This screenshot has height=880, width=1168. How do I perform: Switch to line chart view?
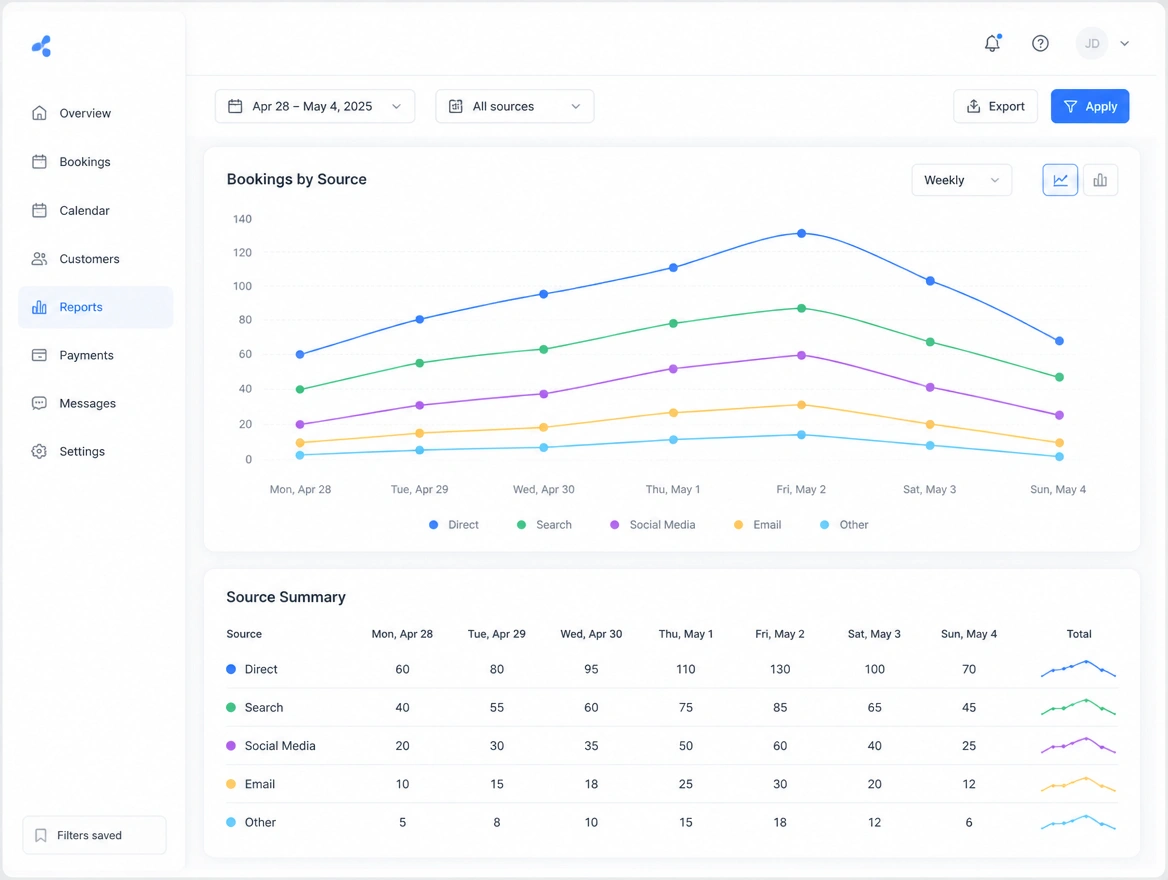pos(1060,180)
